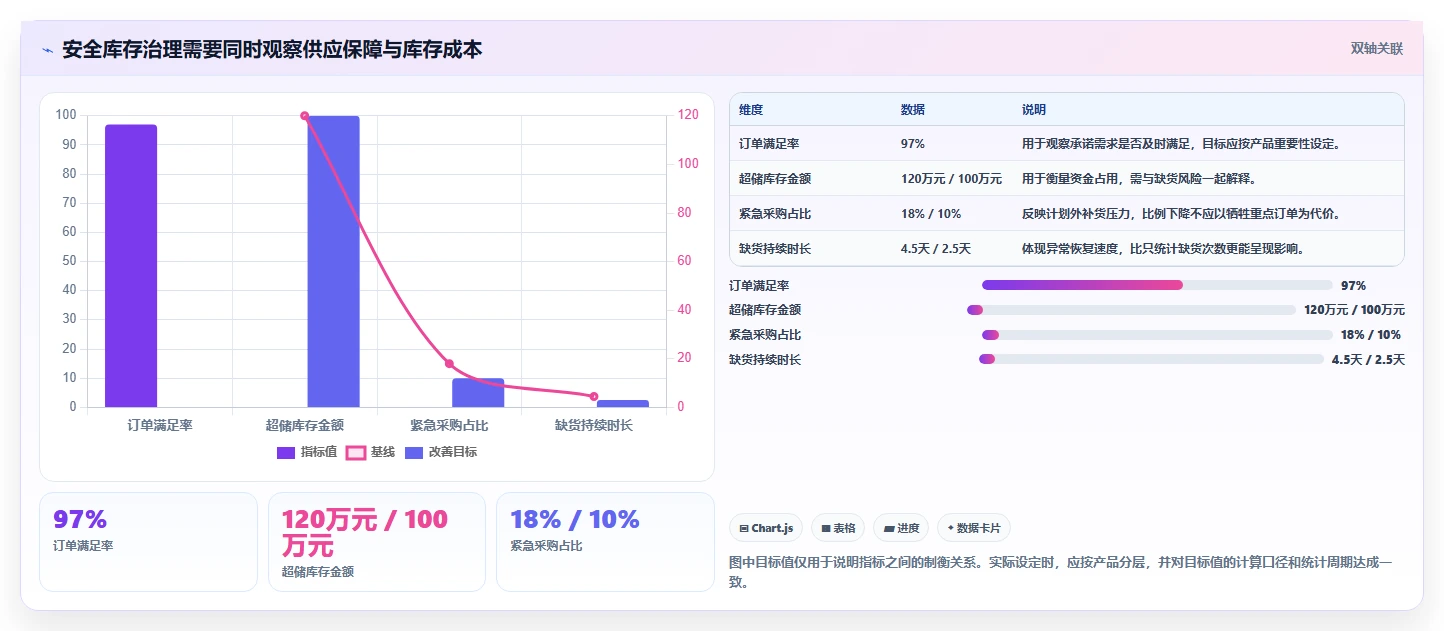Click description starting 用于观察承诺需求

point(1180,144)
